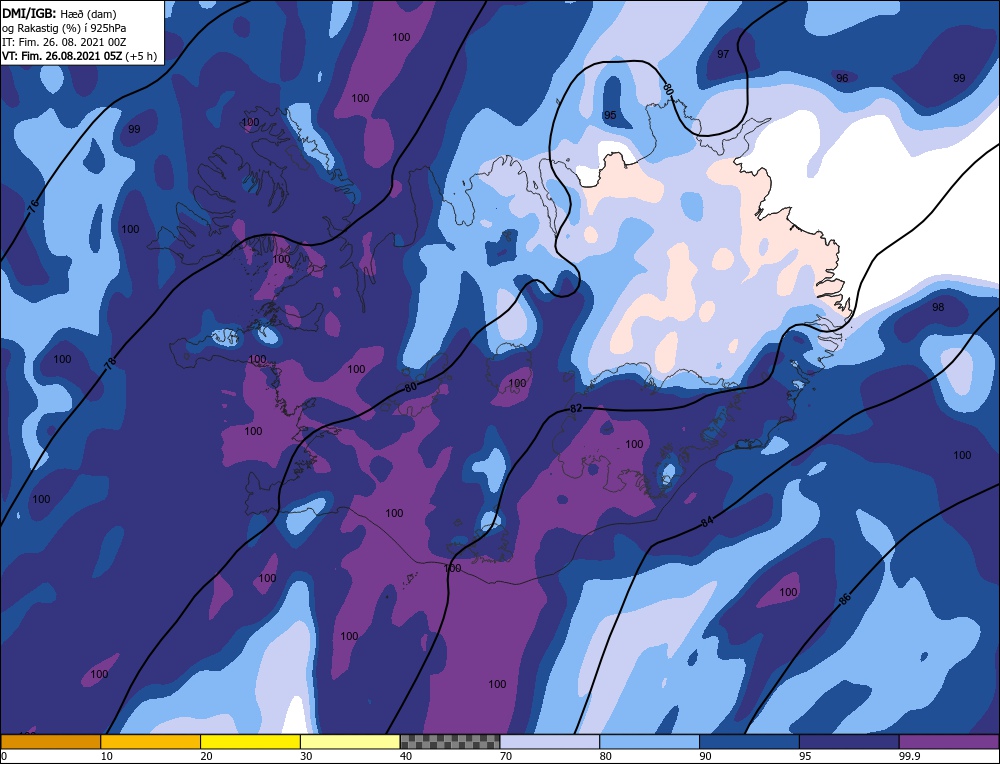Click the 'og Rakastig (%) í 925hPa' line
The height and width of the screenshot is (764, 1000).
pos(64,28)
